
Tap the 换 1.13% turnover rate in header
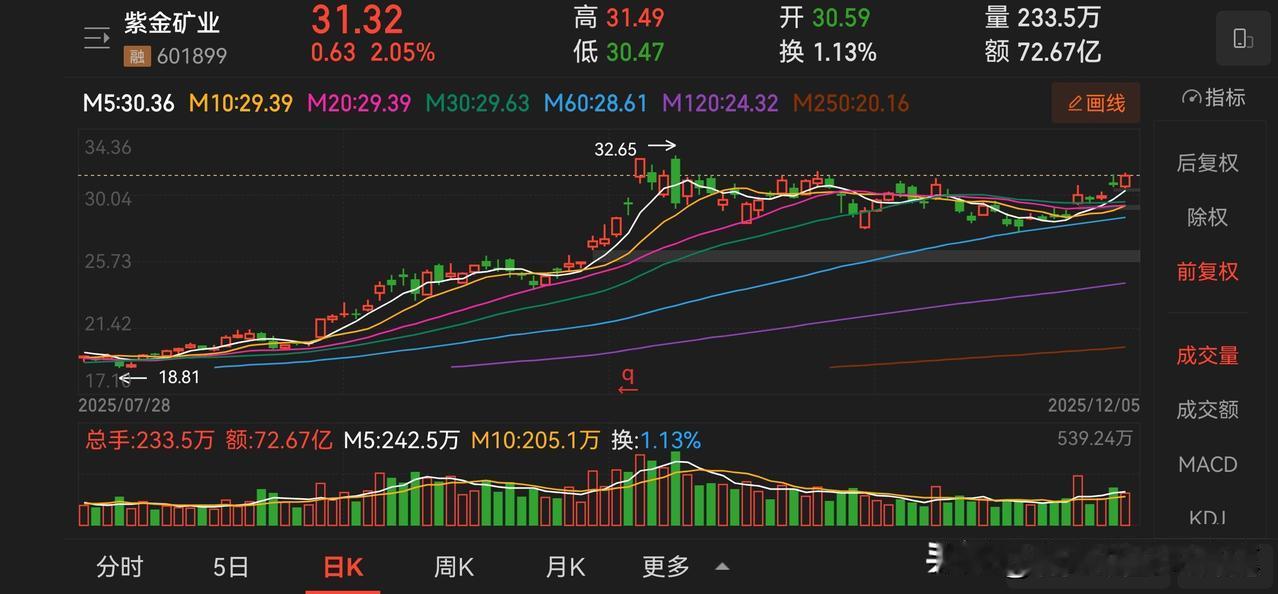click(x=828, y=51)
